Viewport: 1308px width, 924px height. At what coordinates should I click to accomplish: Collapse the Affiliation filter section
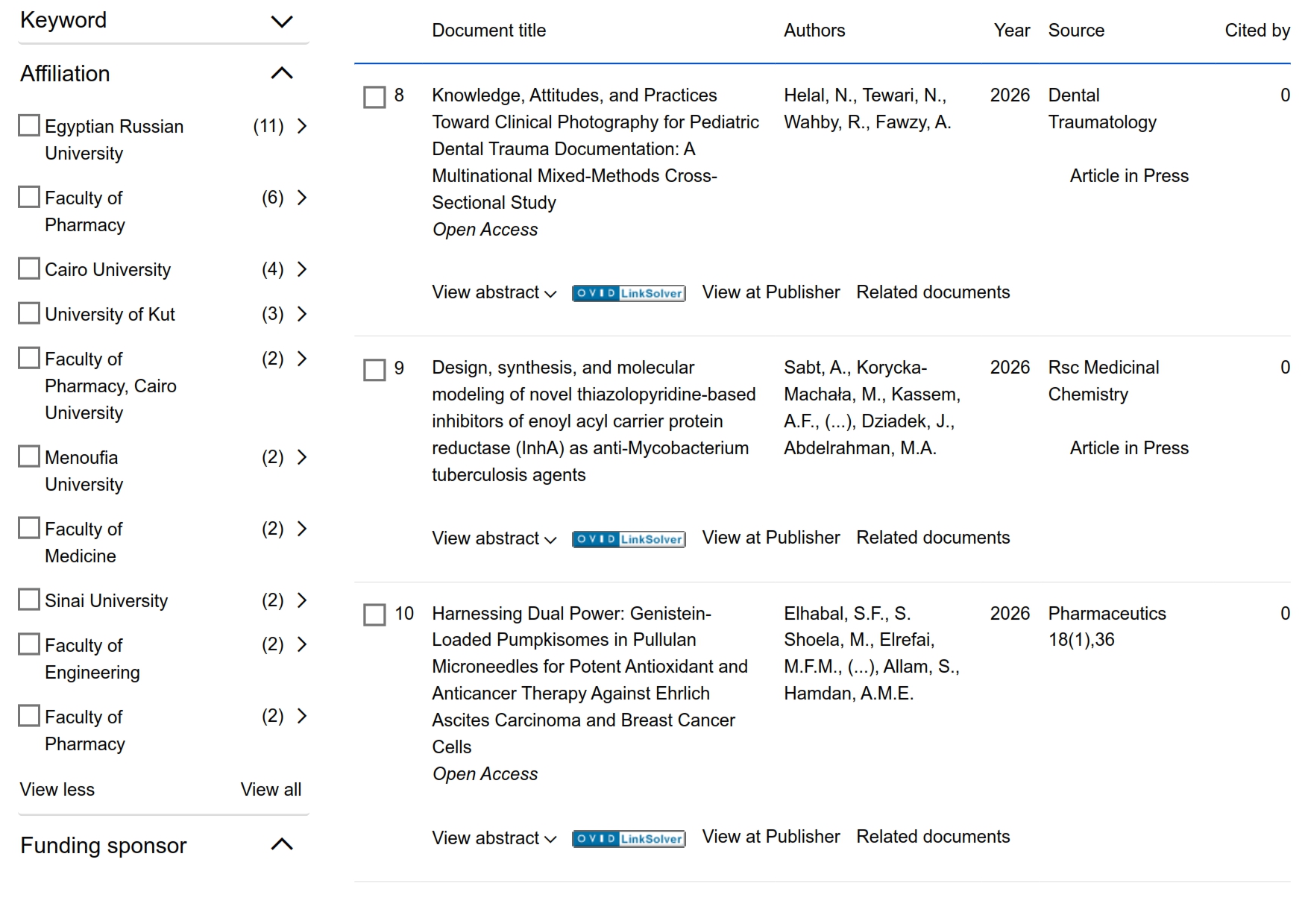coord(281,73)
